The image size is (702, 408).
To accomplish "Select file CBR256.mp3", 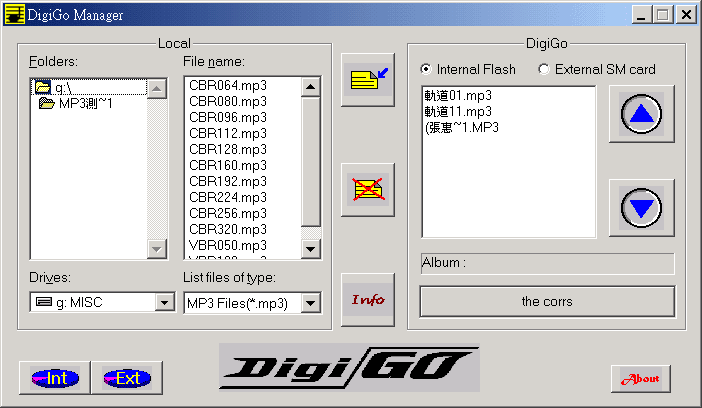I will click(x=228, y=213).
